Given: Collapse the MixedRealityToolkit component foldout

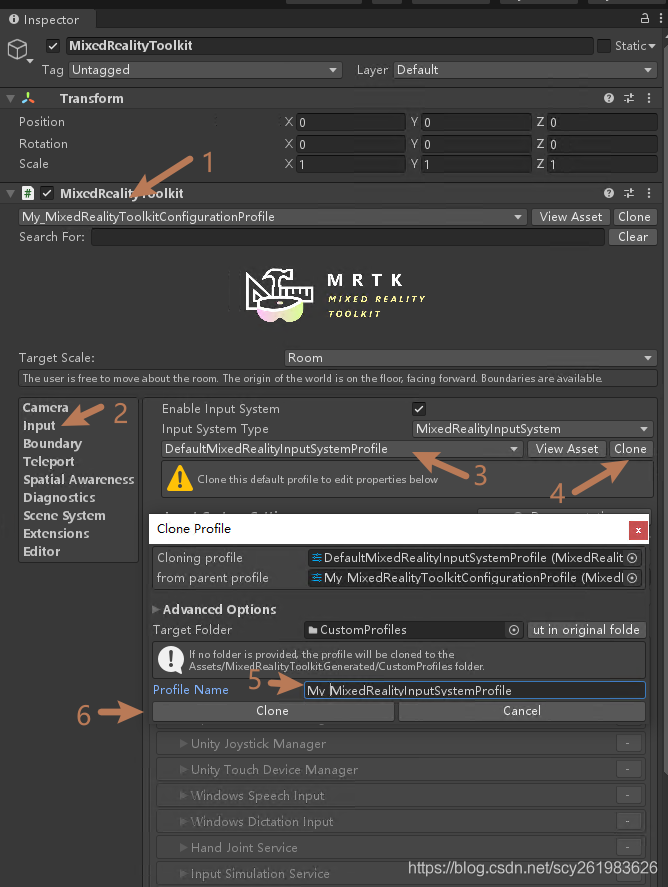Looking at the screenshot, I should [x=10, y=193].
